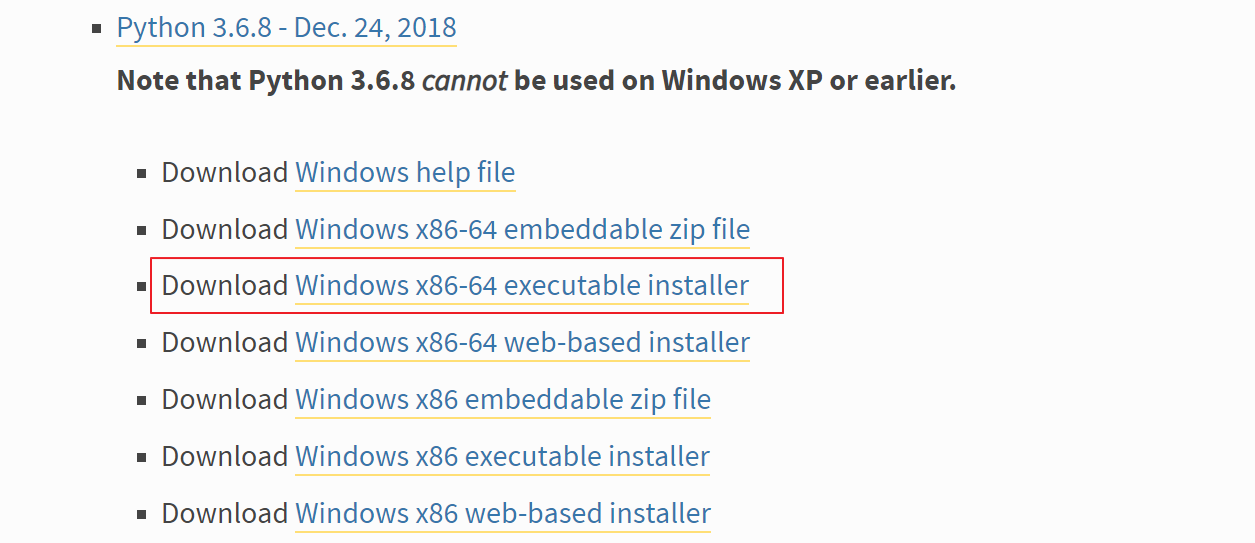Click "Download" text before x86 web-based installer
1255x543 pixels.
225,514
